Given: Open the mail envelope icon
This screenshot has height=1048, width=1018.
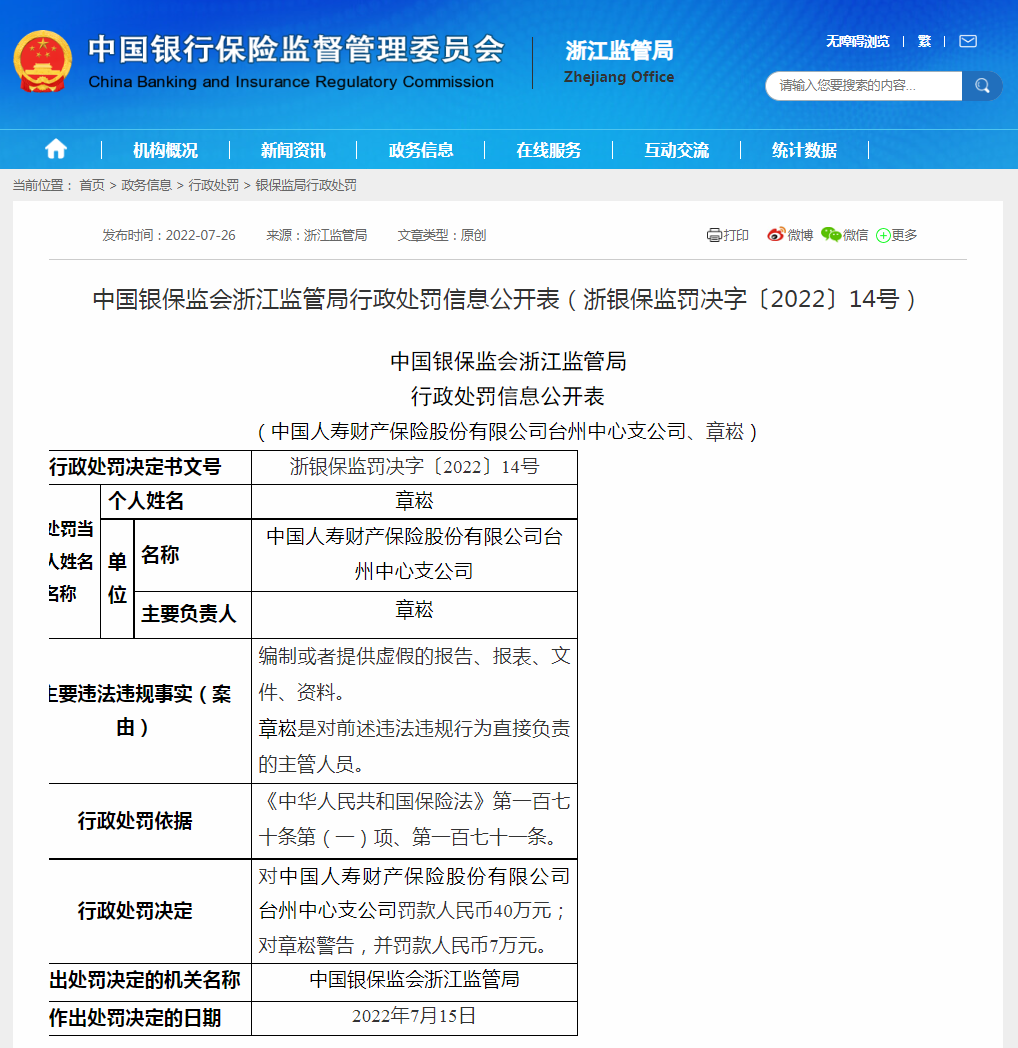Looking at the screenshot, I should pos(967,41).
